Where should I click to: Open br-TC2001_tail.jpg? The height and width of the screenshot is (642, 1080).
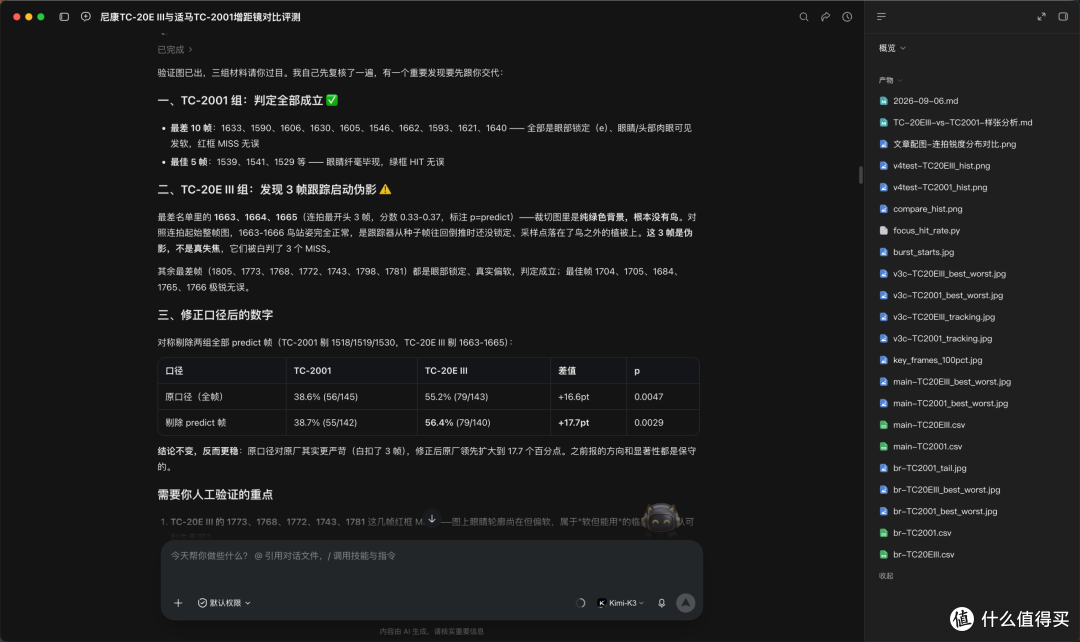929,468
